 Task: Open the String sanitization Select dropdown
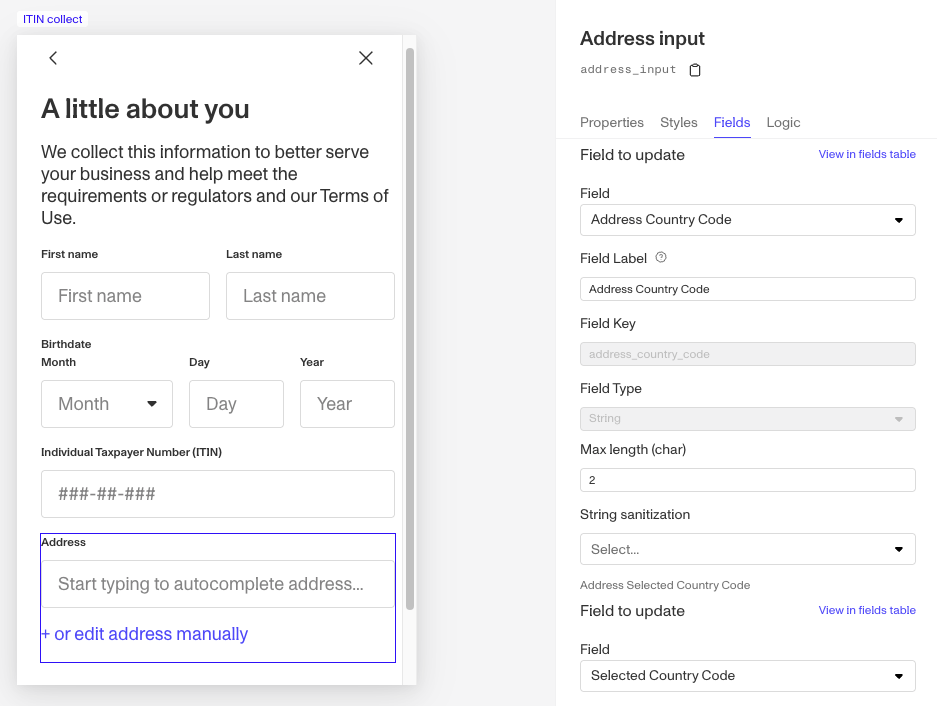coord(747,549)
